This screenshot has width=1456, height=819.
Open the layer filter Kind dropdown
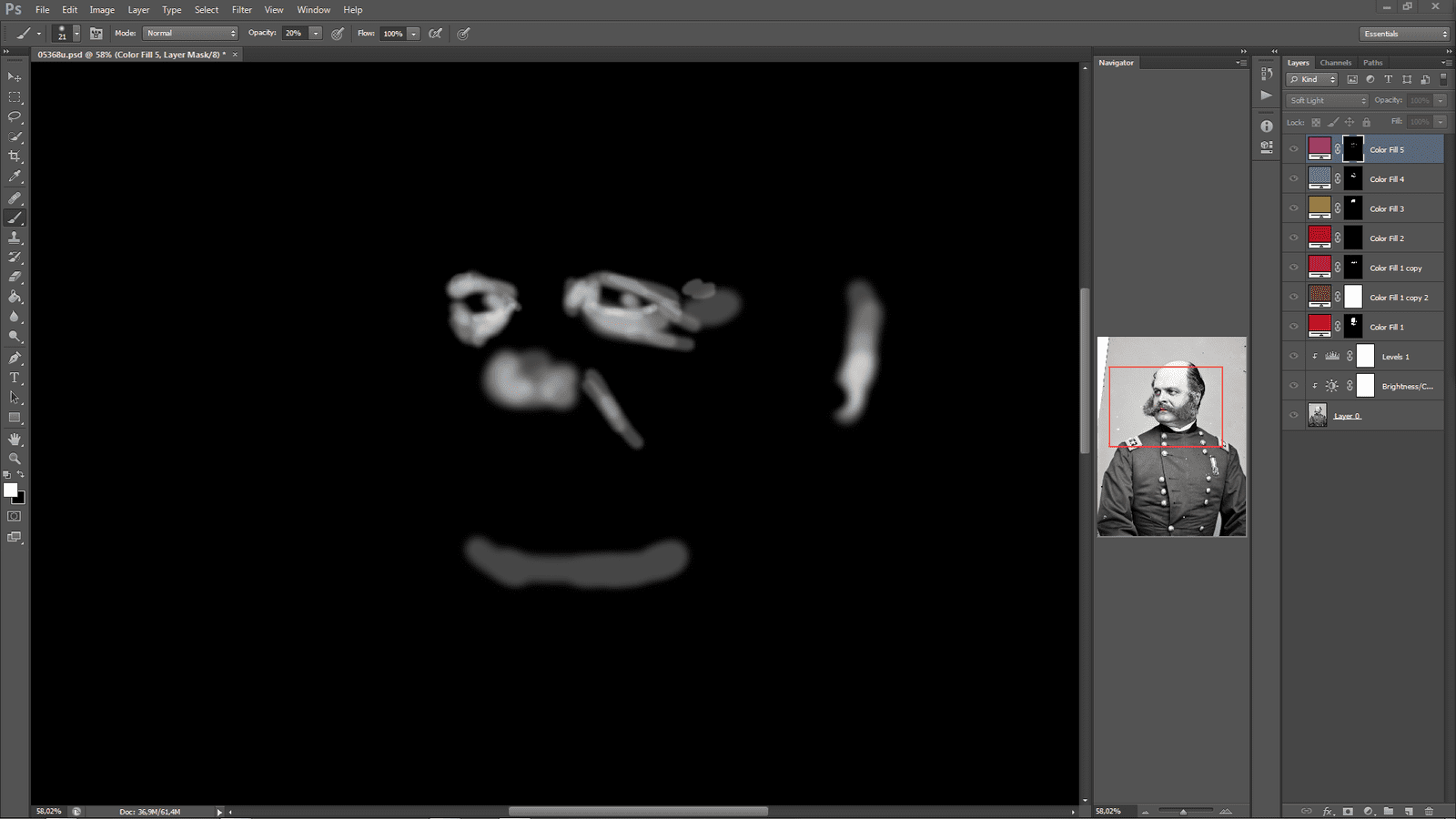(x=1312, y=79)
